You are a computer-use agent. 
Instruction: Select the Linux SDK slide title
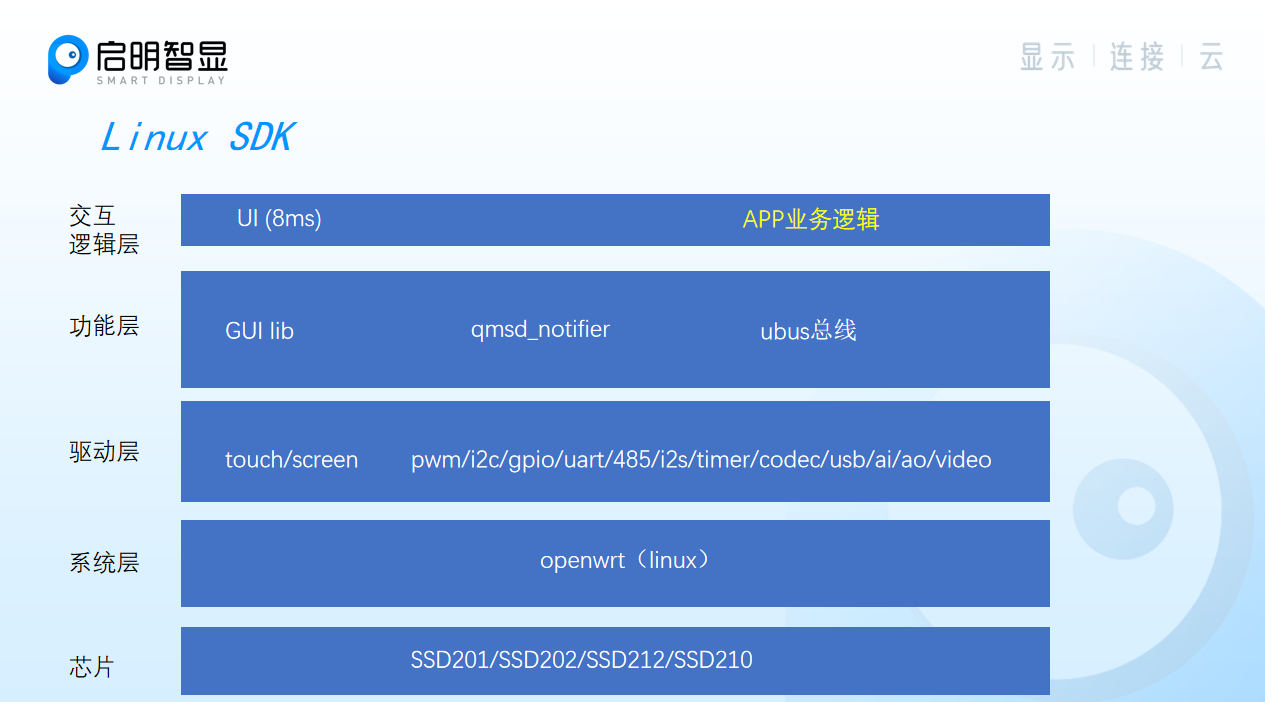pos(196,137)
